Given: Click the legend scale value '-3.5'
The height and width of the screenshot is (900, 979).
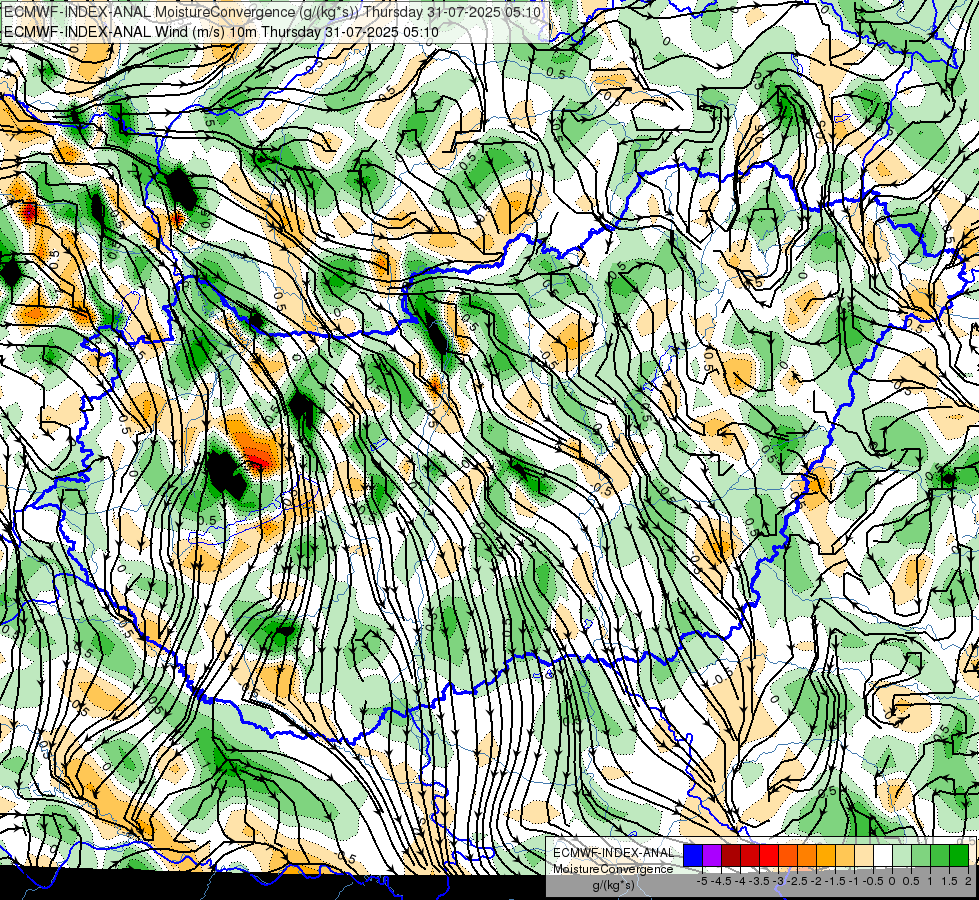Looking at the screenshot, I should tap(759, 881).
